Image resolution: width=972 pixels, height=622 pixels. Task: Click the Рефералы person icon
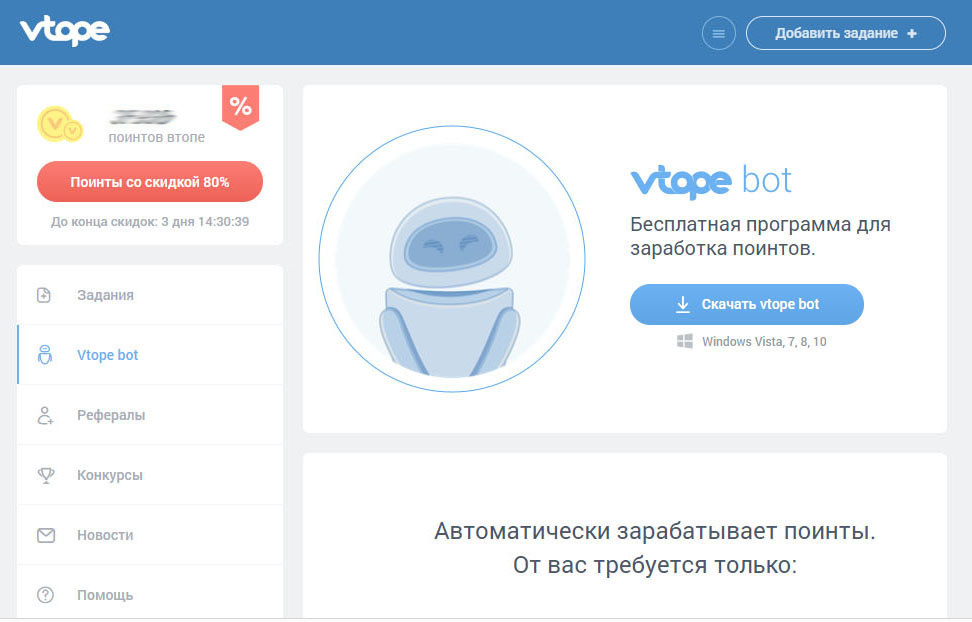(43, 414)
